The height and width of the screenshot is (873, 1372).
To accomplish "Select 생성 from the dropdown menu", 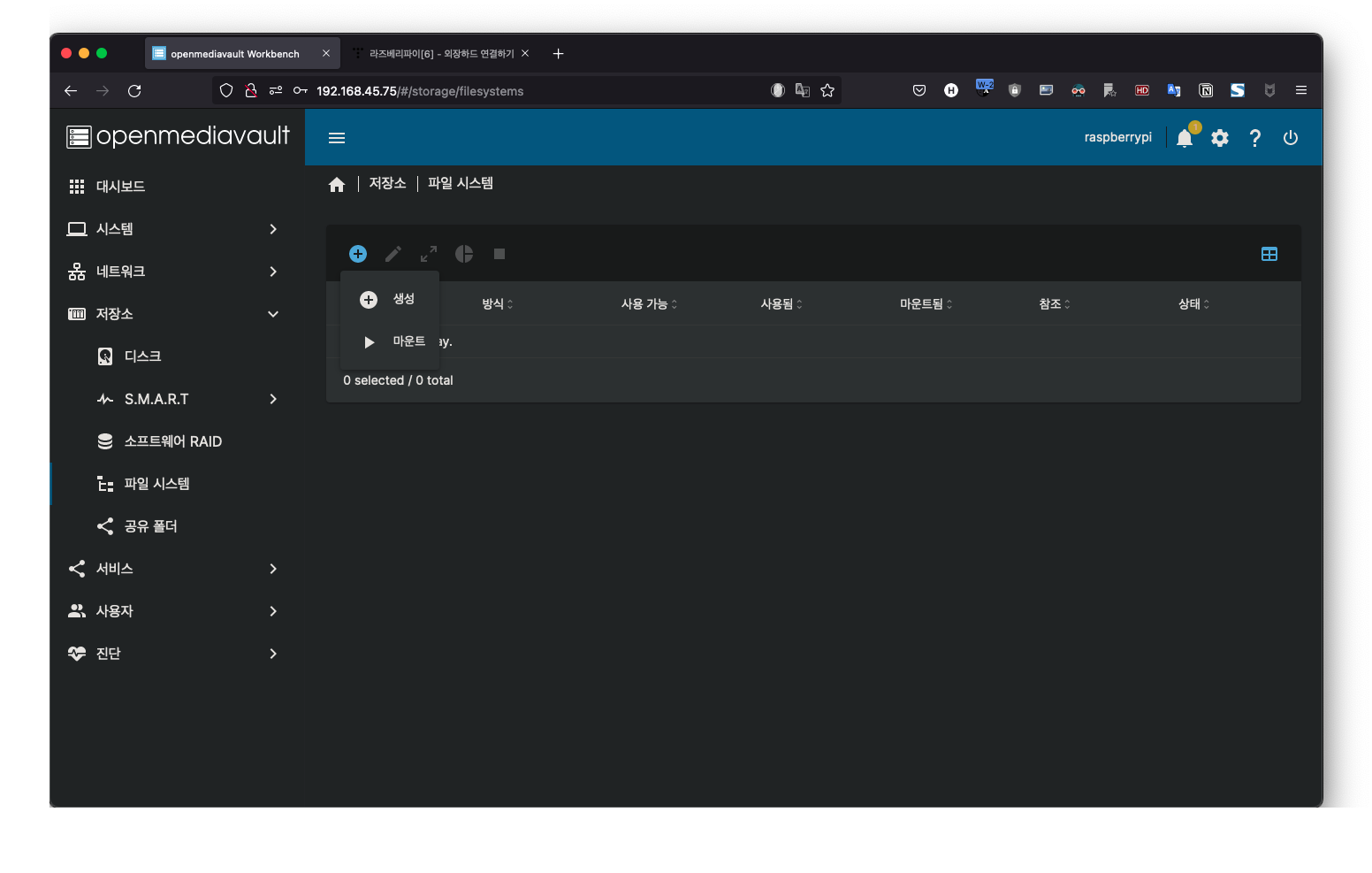I will (390, 299).
